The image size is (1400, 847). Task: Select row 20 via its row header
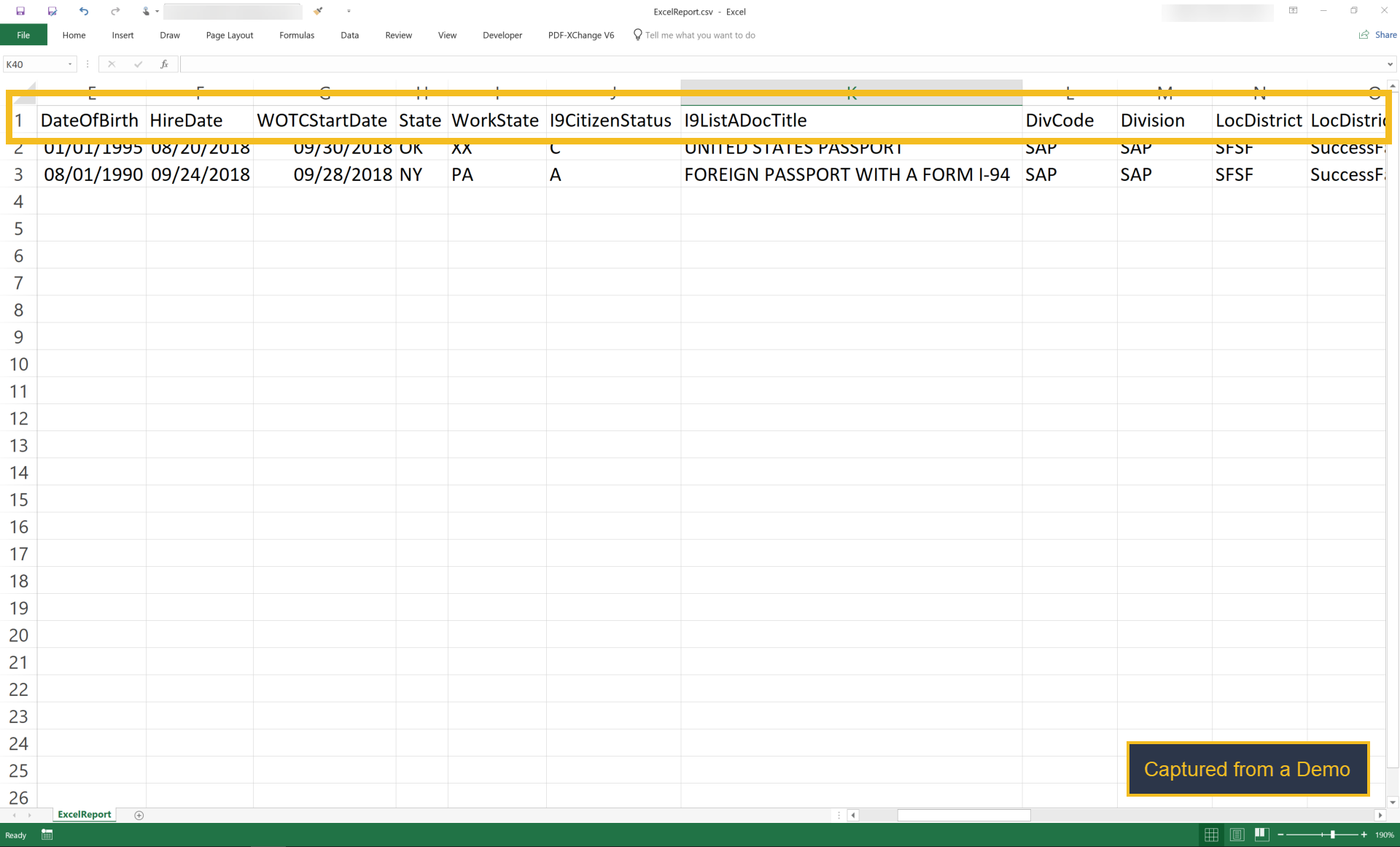[18, 635]
